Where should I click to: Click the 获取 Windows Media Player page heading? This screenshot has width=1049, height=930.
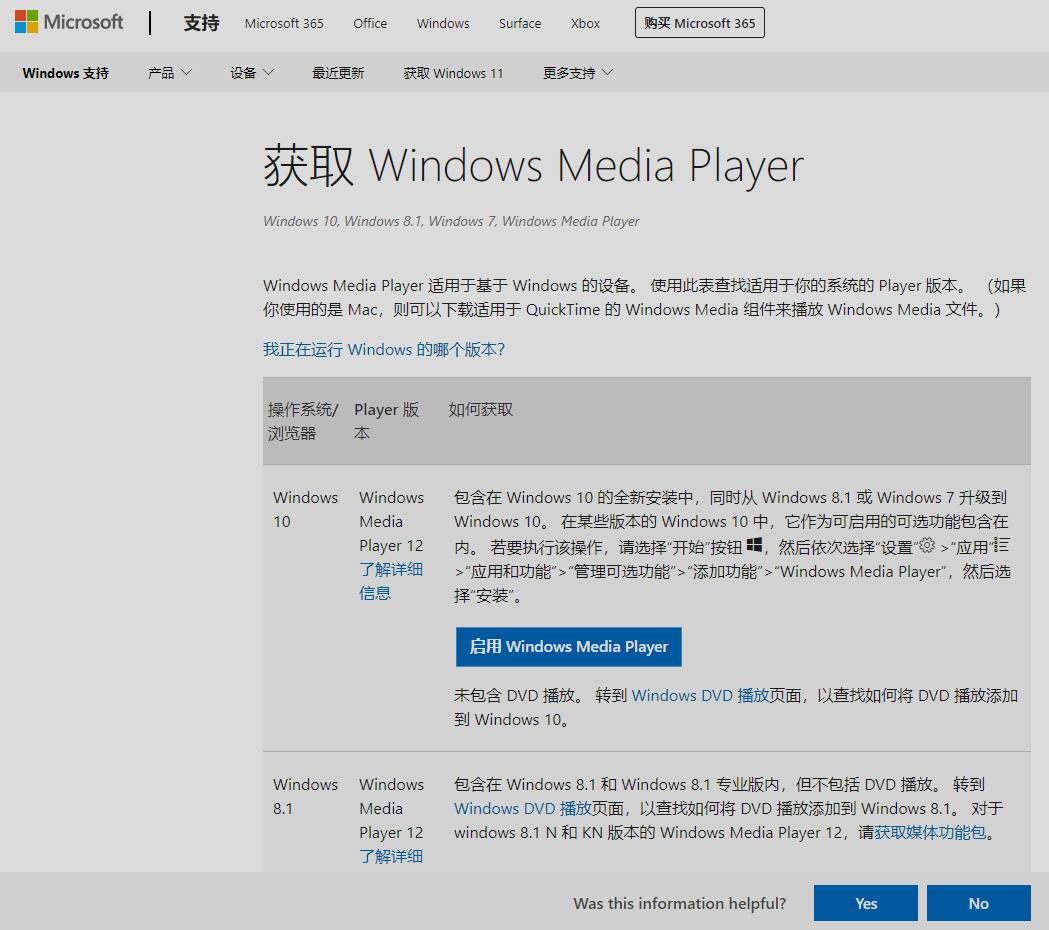(533, 166)
